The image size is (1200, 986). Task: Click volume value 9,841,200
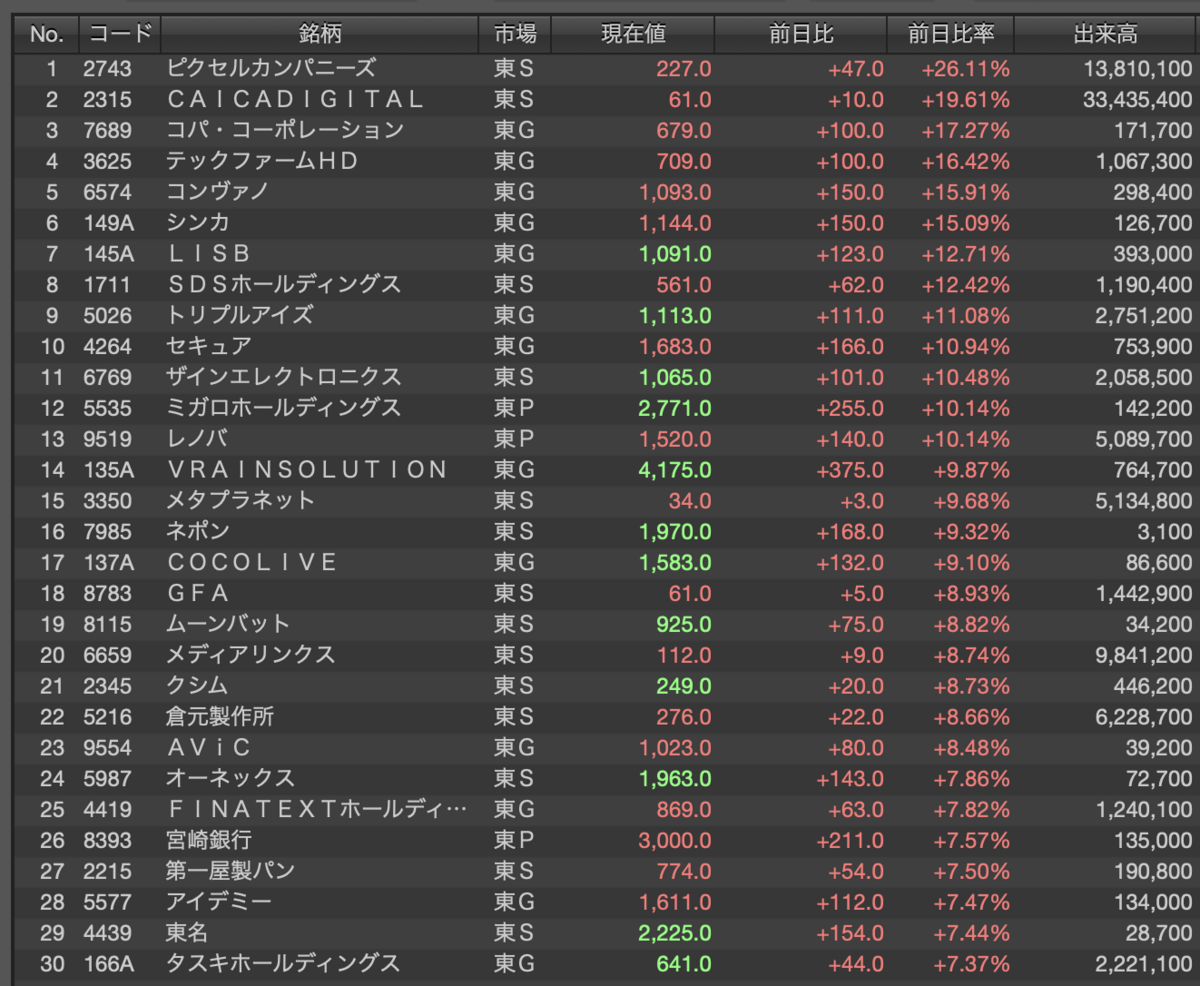[1144, 655]
